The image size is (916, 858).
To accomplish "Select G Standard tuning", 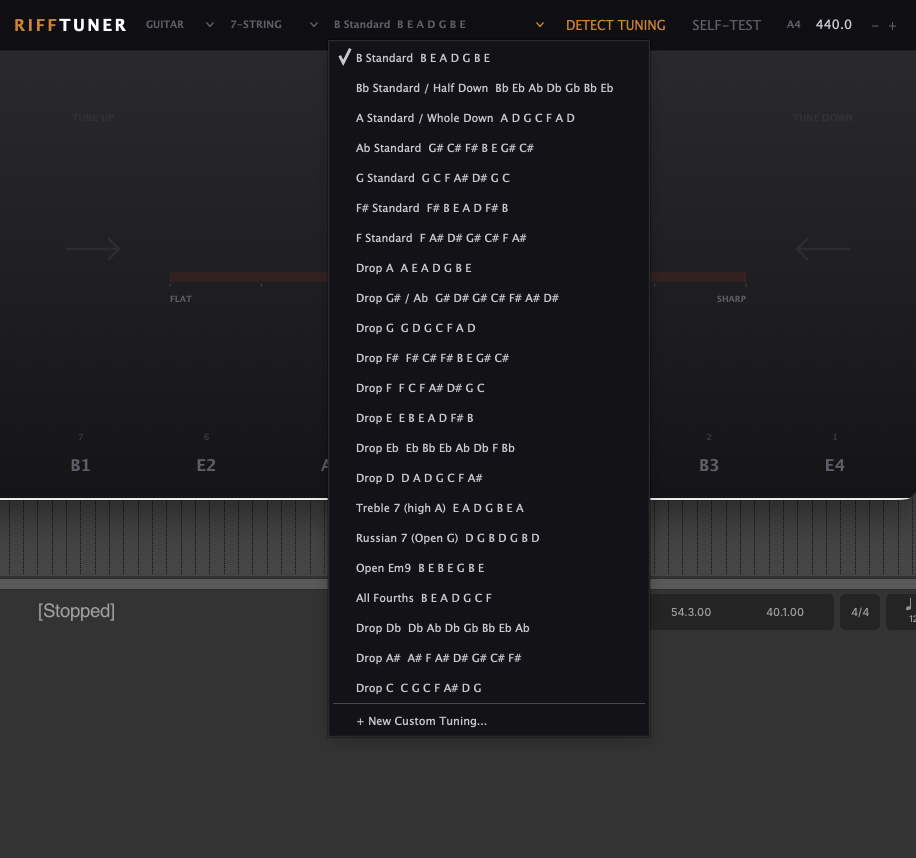I will point(488,178).
